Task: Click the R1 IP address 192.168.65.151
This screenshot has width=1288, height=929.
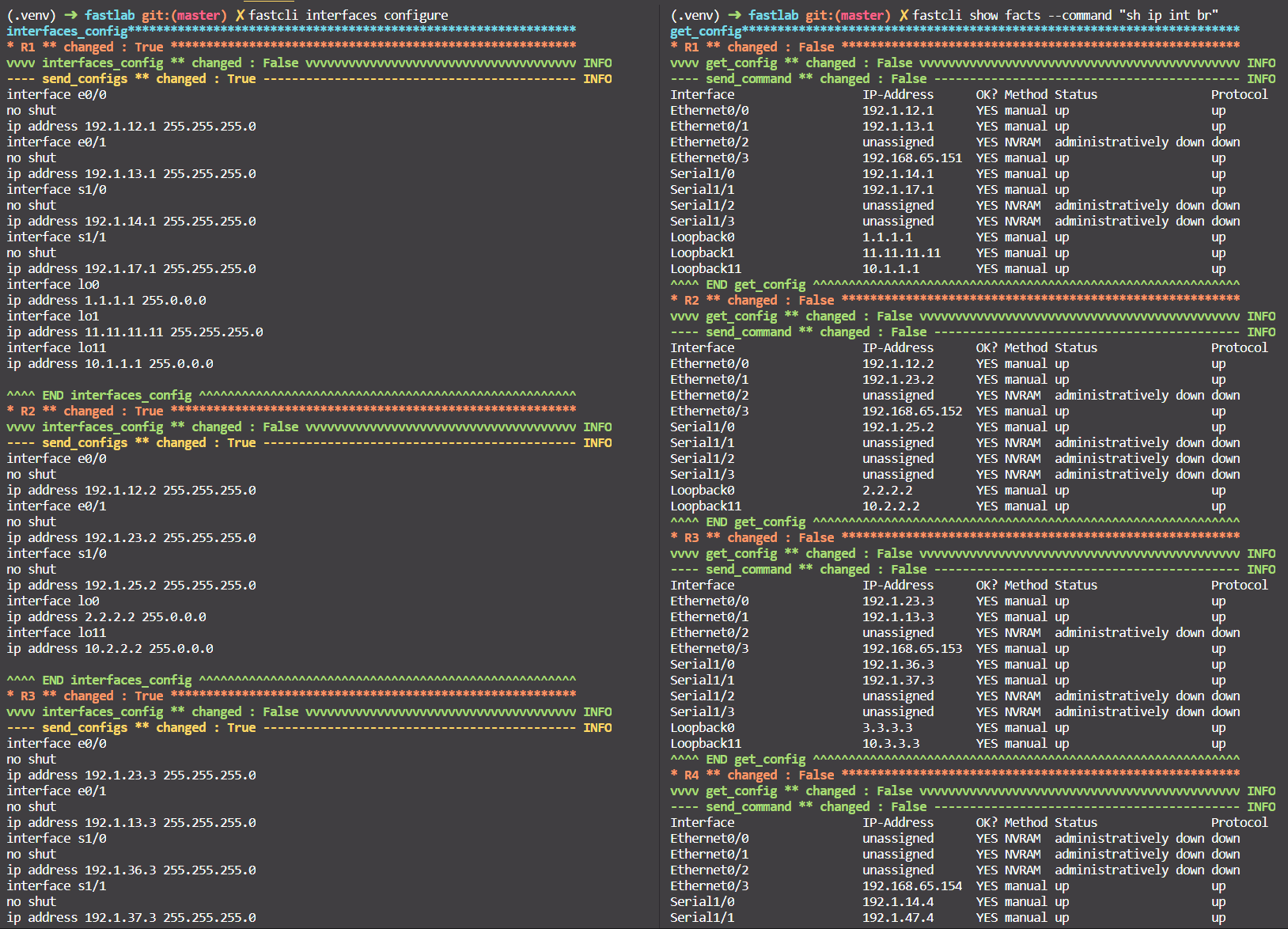Action: (912, 157)
